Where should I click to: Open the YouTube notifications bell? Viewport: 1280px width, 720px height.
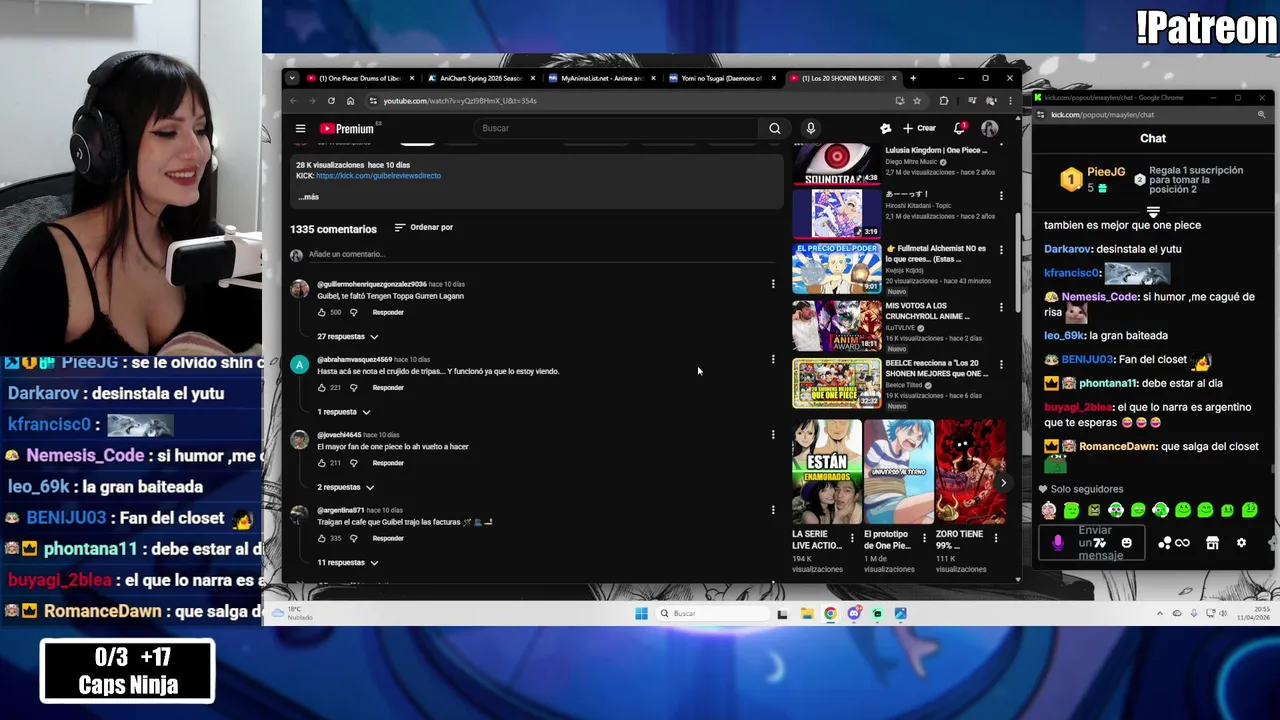959,128
